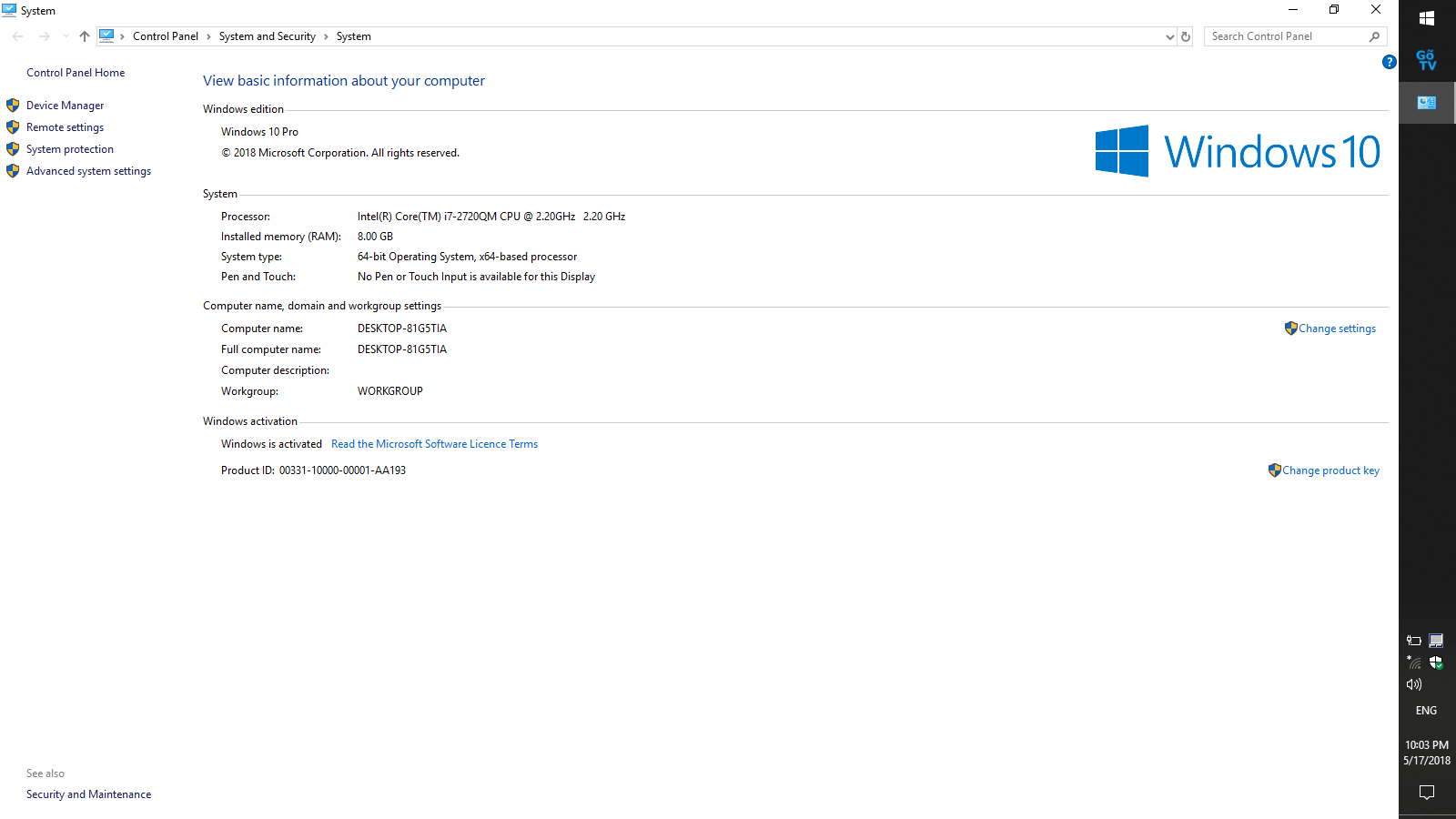The height and width of the screenshot is (819, 1456).
Task: Click the battery power tray icon
Action: 1414,641
